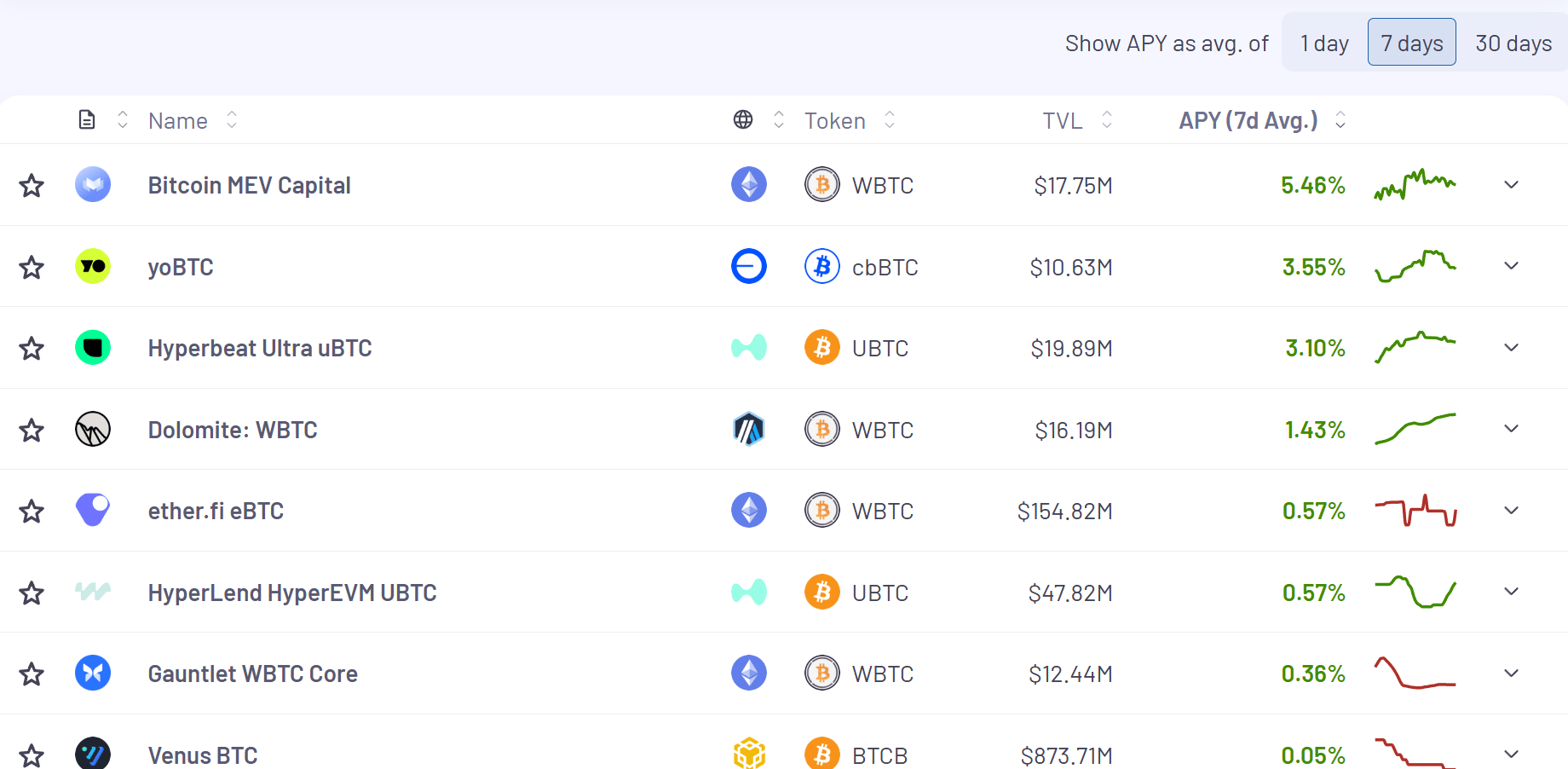View the ether.fi eBTC APY sparkline chart
Viewport: 1568px width, 769px height.
(x=1415, y=510)
